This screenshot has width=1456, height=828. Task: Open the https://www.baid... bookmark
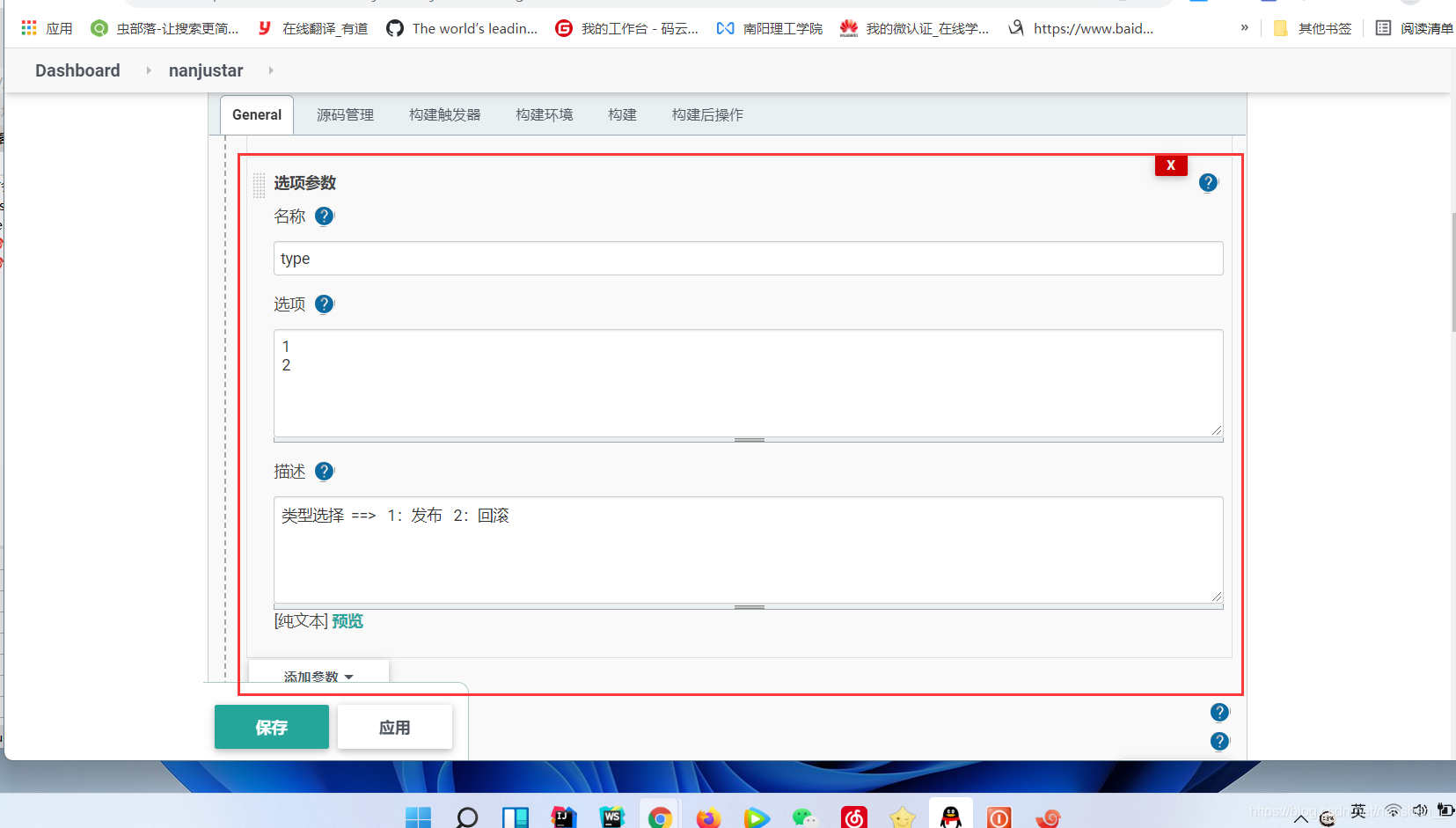pyautogui.click(x=1080, y=28)
